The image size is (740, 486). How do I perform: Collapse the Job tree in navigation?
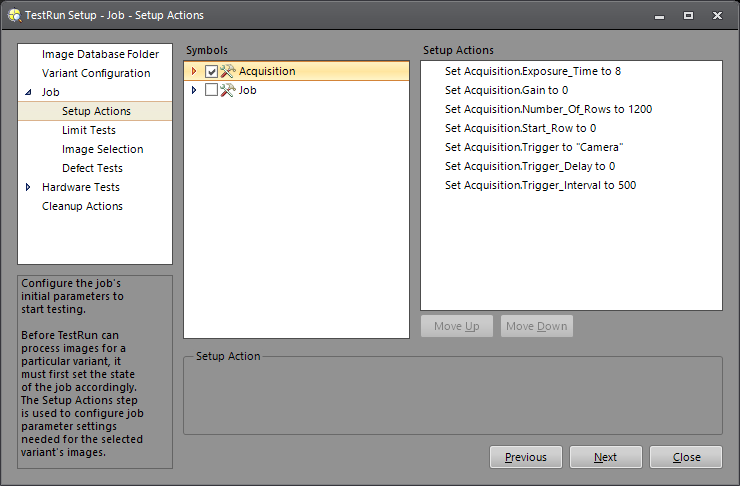[28, 92]
